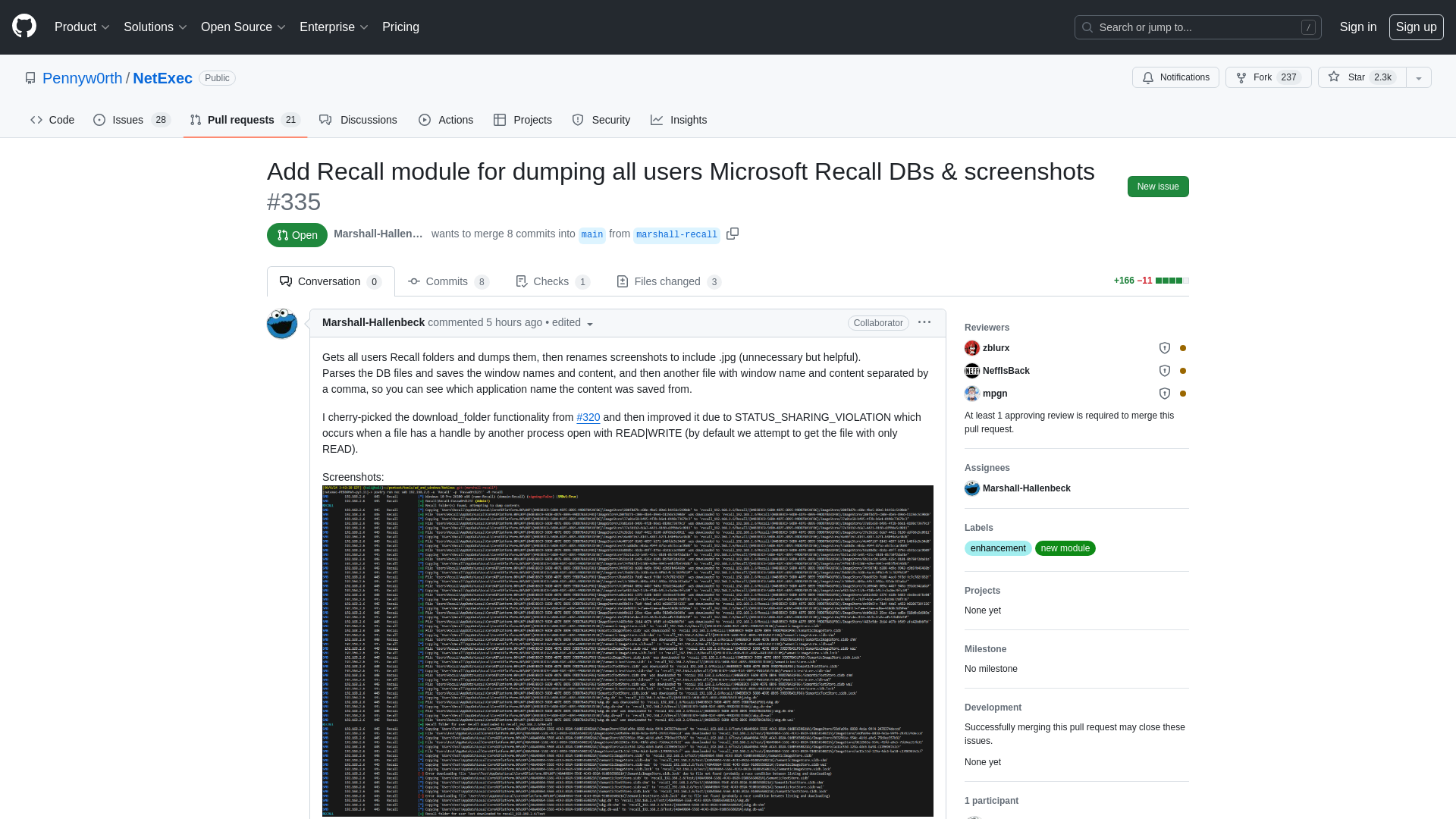The image size is (1456, 819).
Task: Open the Discussions tab
Action: coord(358,120)
